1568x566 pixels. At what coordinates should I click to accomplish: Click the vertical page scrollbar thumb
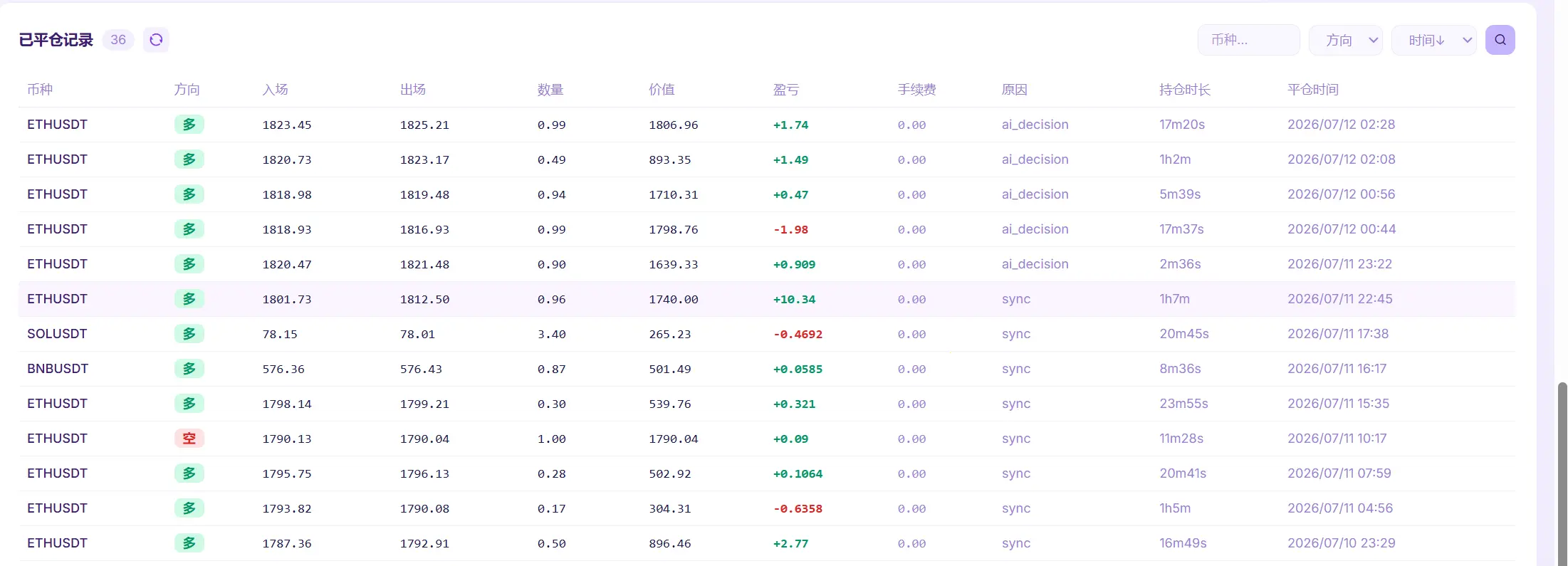1562,473
